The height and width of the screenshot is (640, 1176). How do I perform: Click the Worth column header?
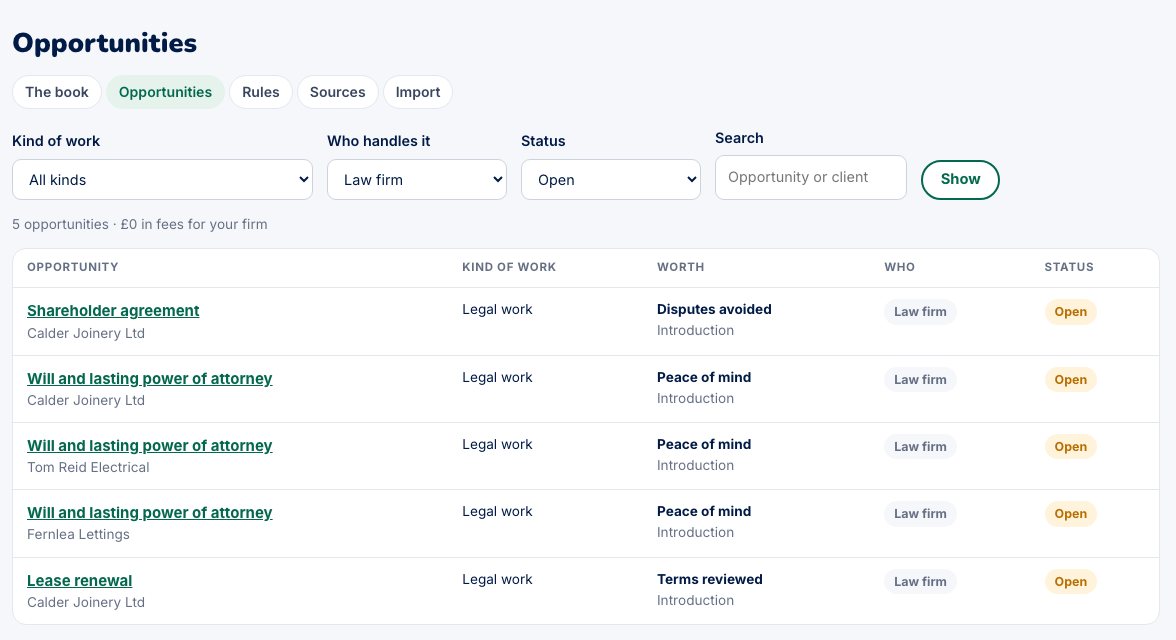(x=680, y=267)
